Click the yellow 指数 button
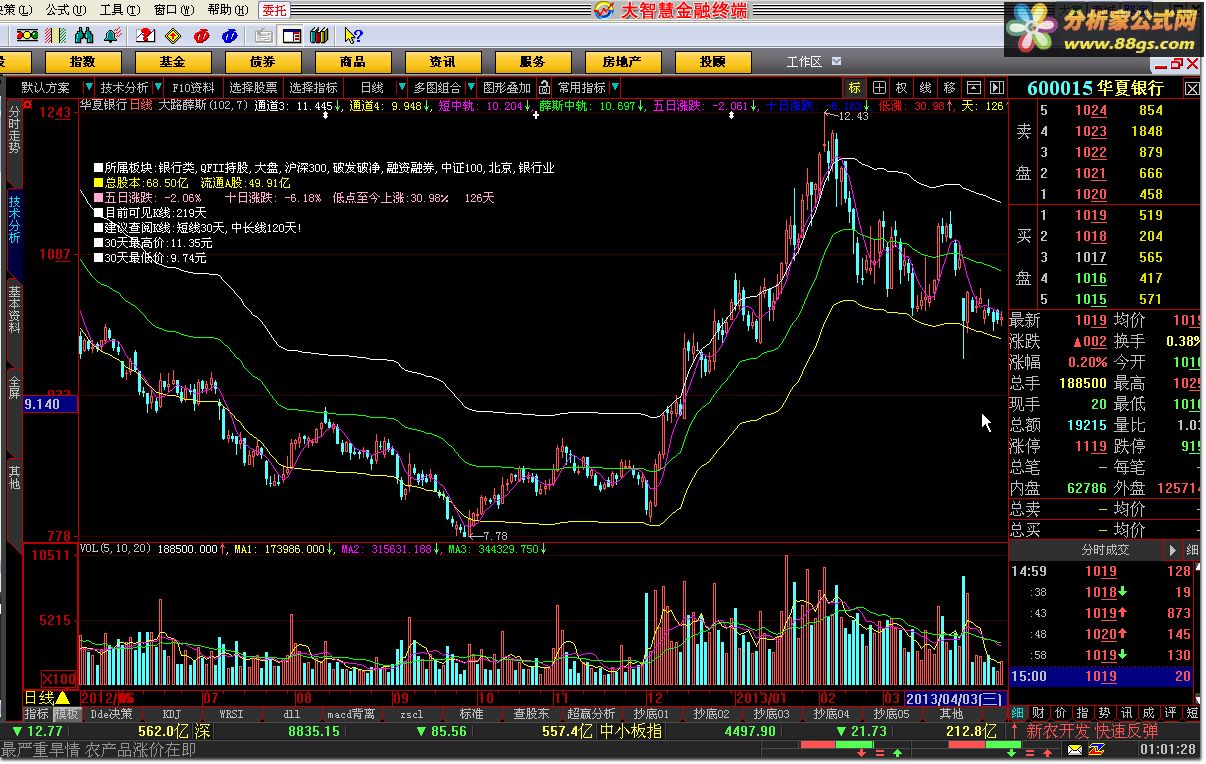 [83, 62]
